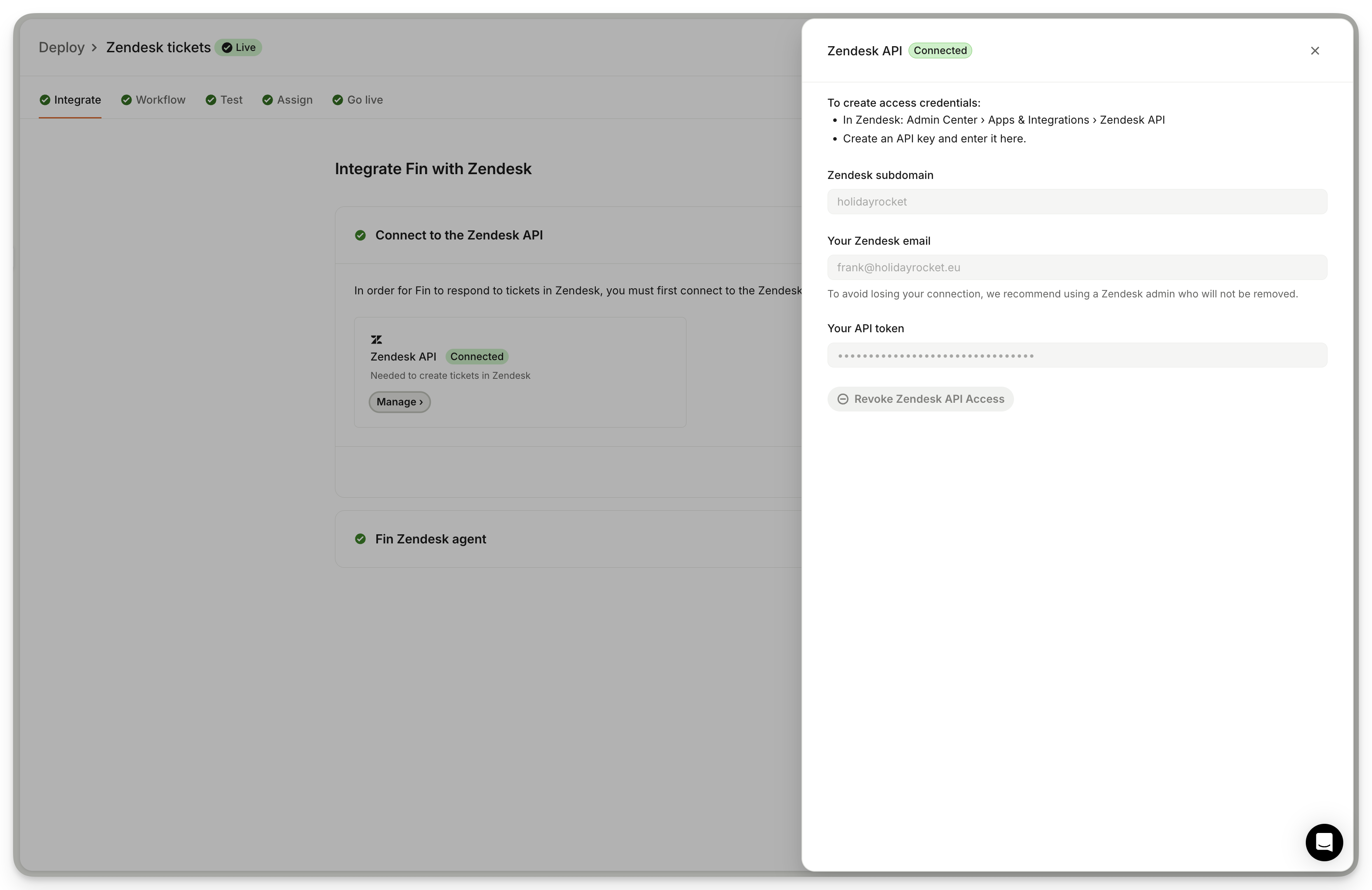Click the Zendesk subdomain field
Screen dimensions: 1372x890
(x=1076, y=202)
